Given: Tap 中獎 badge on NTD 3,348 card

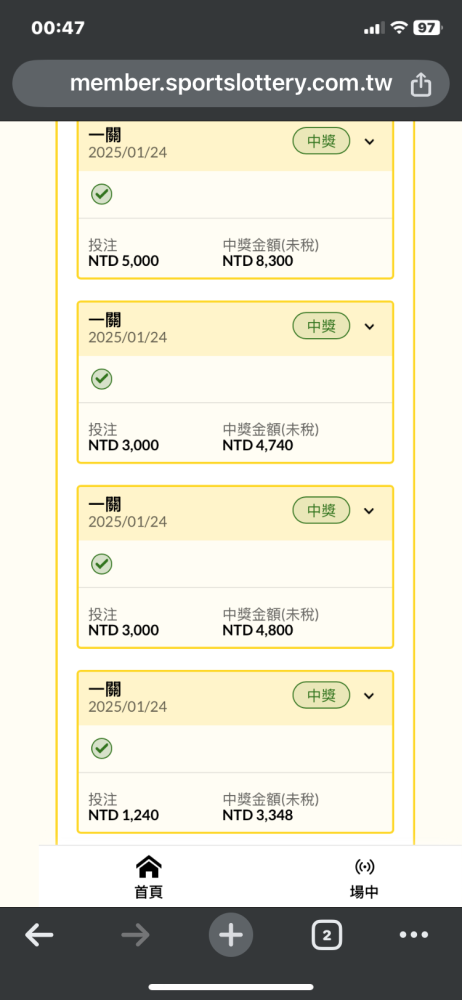Looking at the screenshot, I should click(x=322, y=695).
